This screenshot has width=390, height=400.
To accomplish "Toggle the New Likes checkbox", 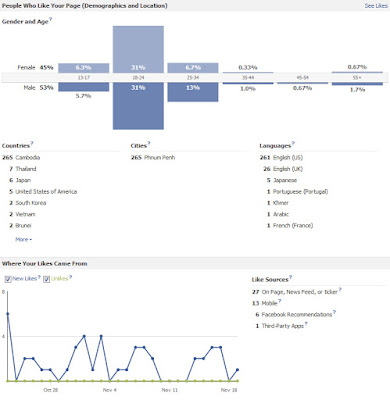I will click(8, 279).
